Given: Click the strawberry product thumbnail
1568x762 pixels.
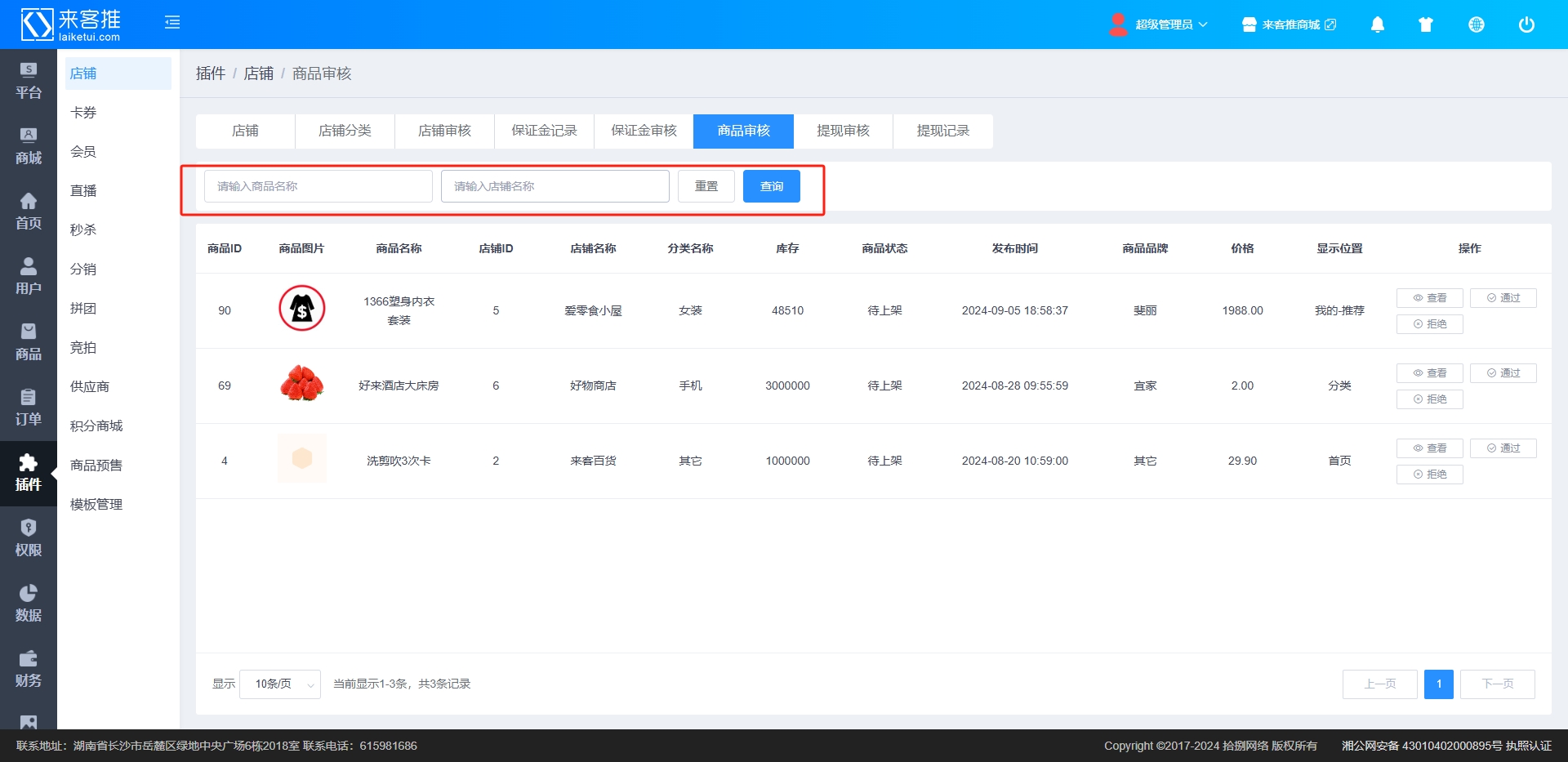Looking at the screenshot, I should [x=302, y=385].
